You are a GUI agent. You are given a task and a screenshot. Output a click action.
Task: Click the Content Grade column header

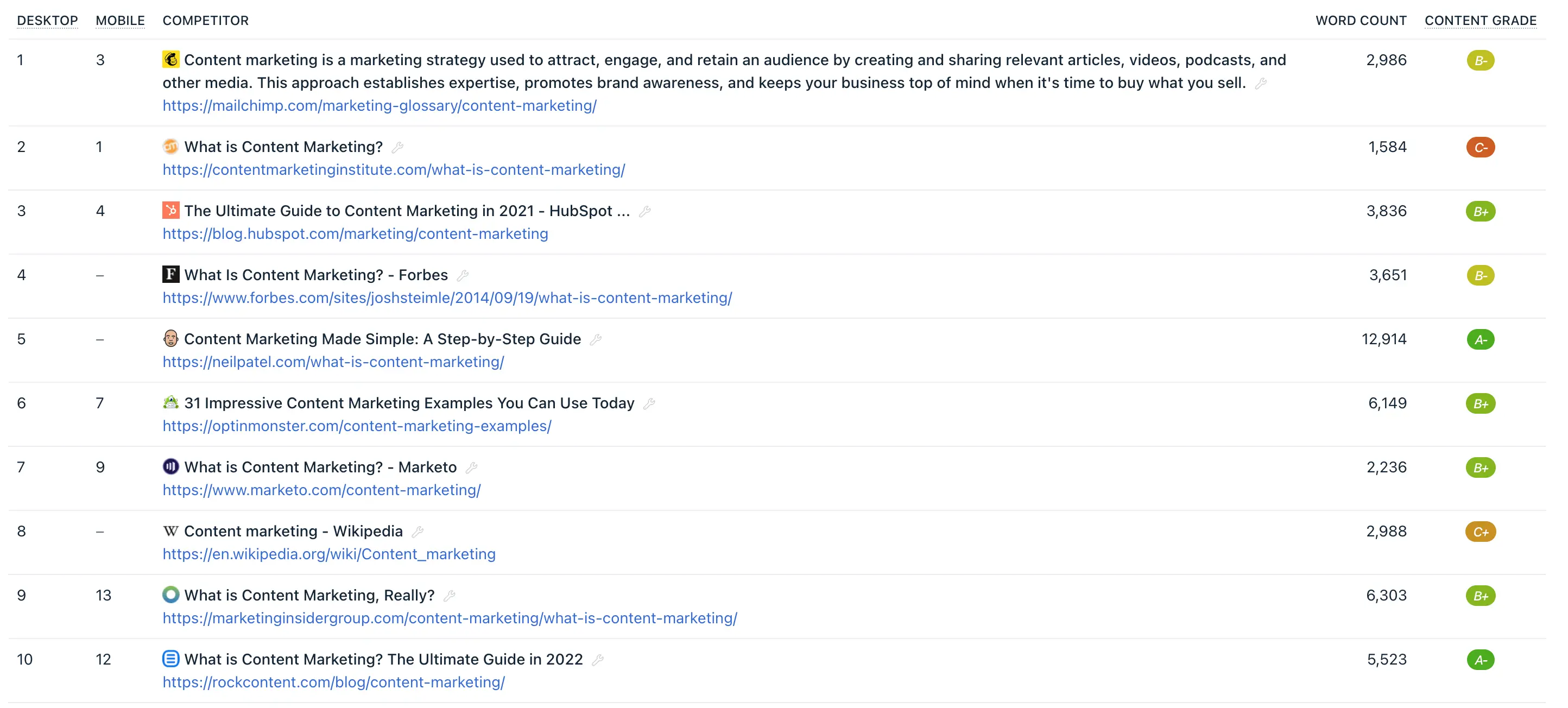tap(1481, 21)
